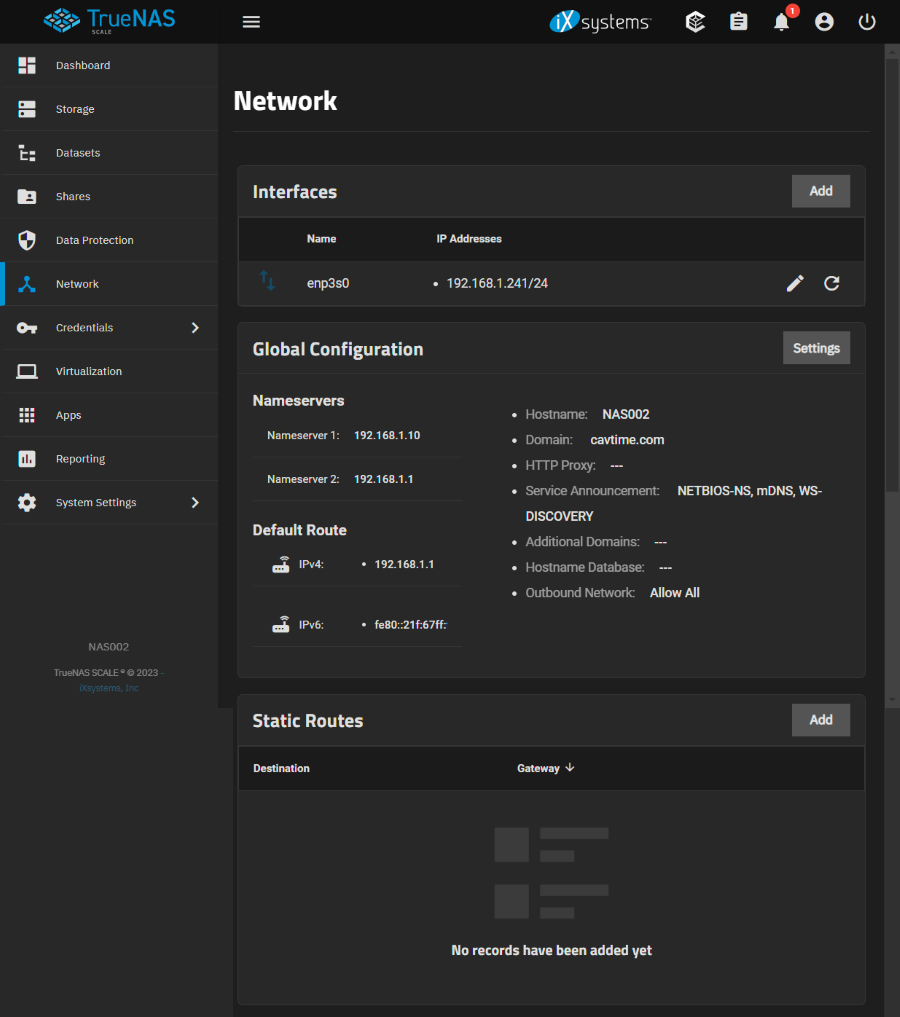Open the TrueCommand status icon
The height and width of the screenshot is (1017, 900).
tap(695, 22)
